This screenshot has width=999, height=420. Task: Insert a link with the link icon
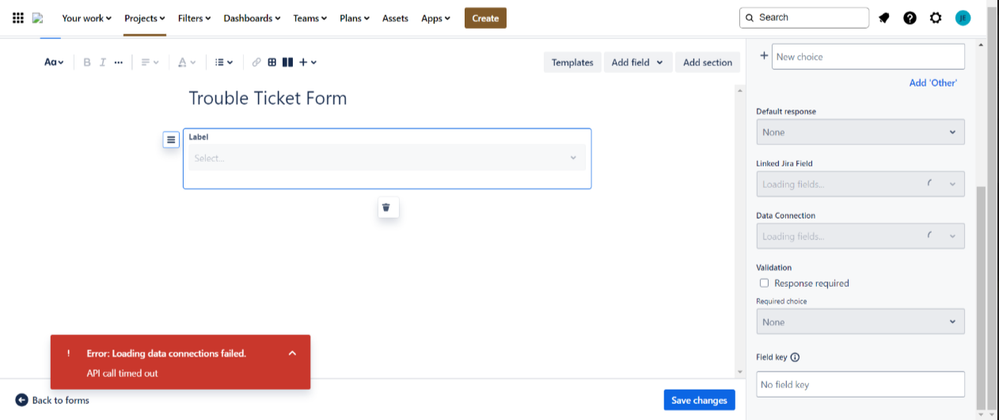pyautogui.click(x=256, y=62)
